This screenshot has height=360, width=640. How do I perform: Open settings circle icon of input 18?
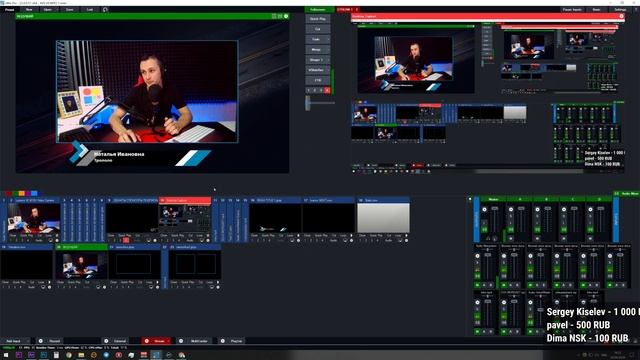[406, 240]
